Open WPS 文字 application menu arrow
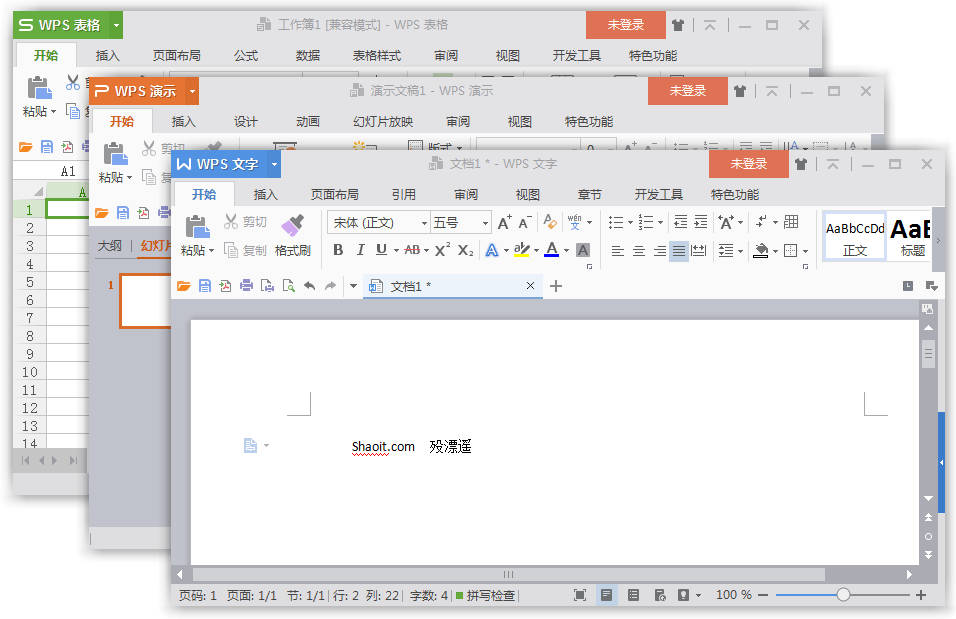This screenshot has width=956, height=619. click(x=274, y=165)
